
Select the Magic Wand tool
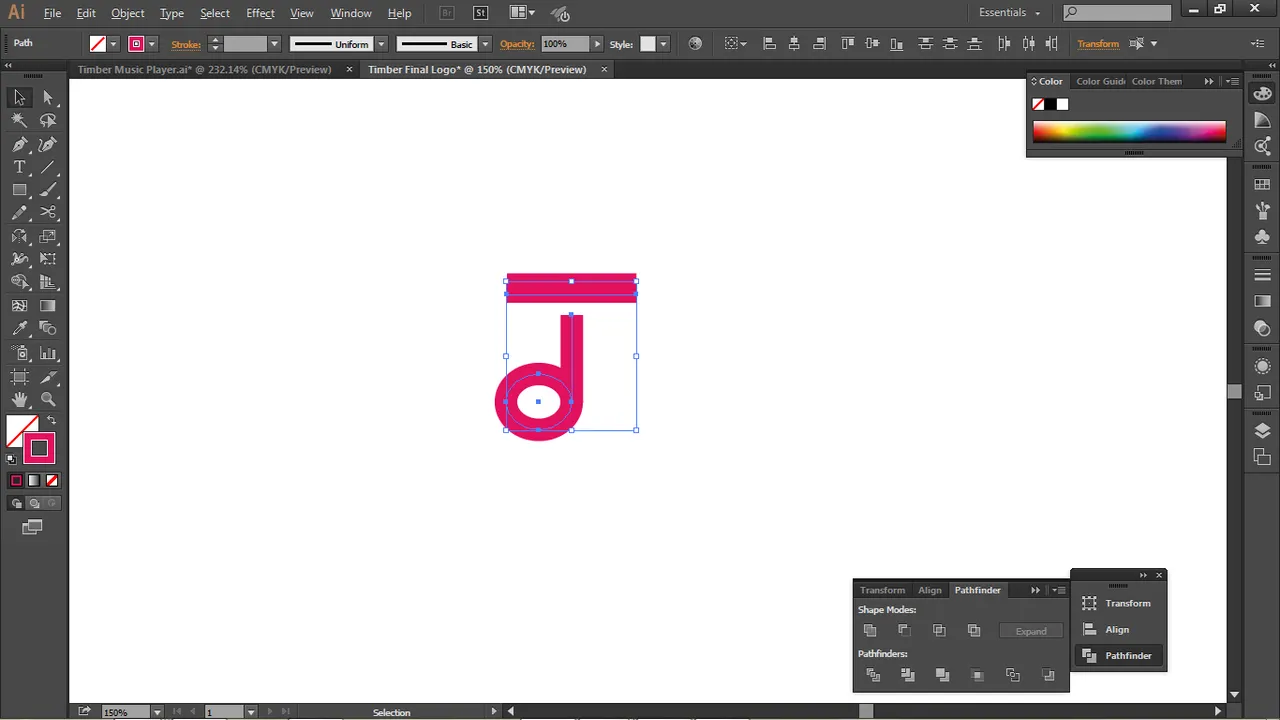(19, 120)
